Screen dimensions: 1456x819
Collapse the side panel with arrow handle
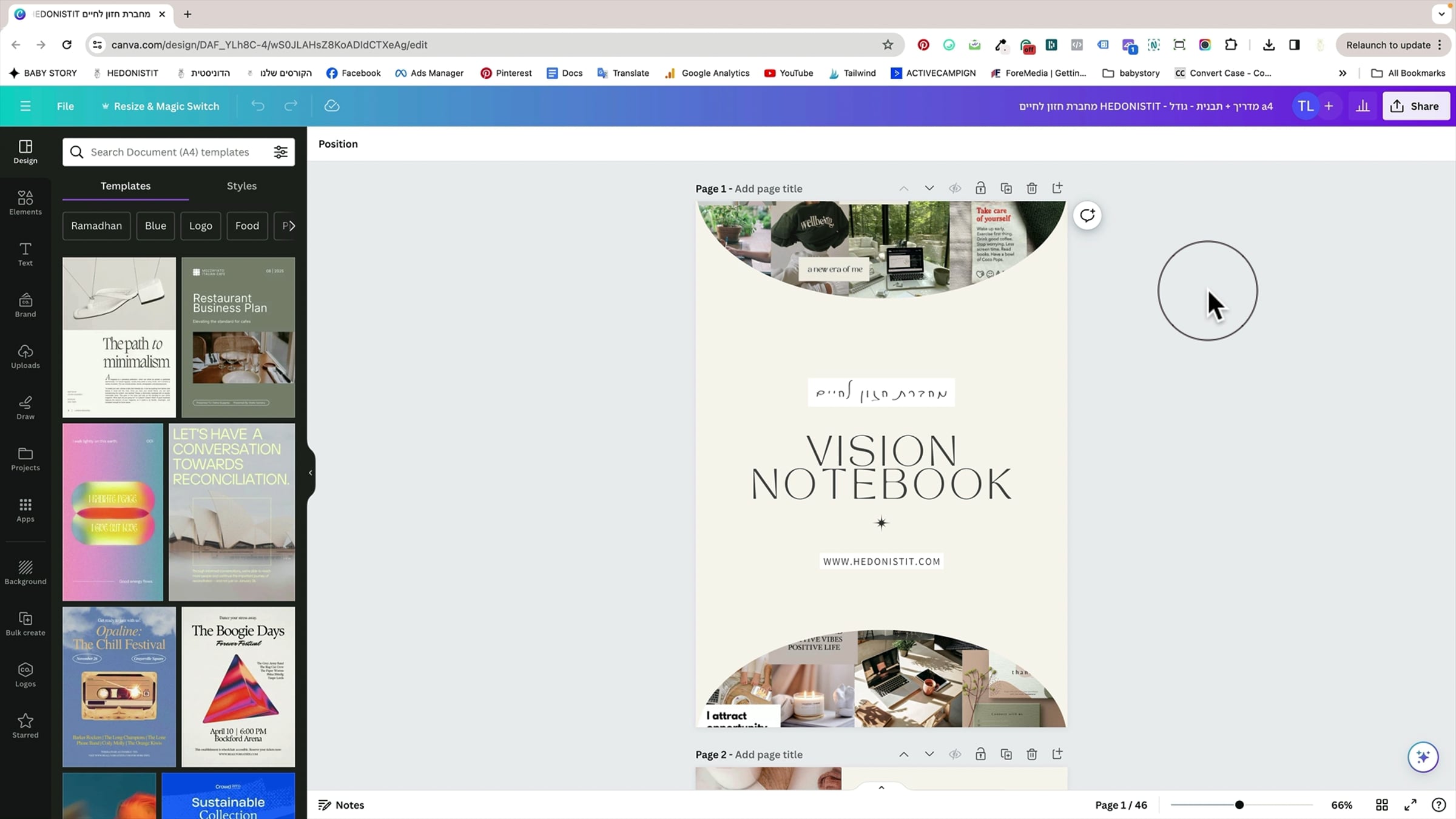pyautogui.click(x=311, y=473)
